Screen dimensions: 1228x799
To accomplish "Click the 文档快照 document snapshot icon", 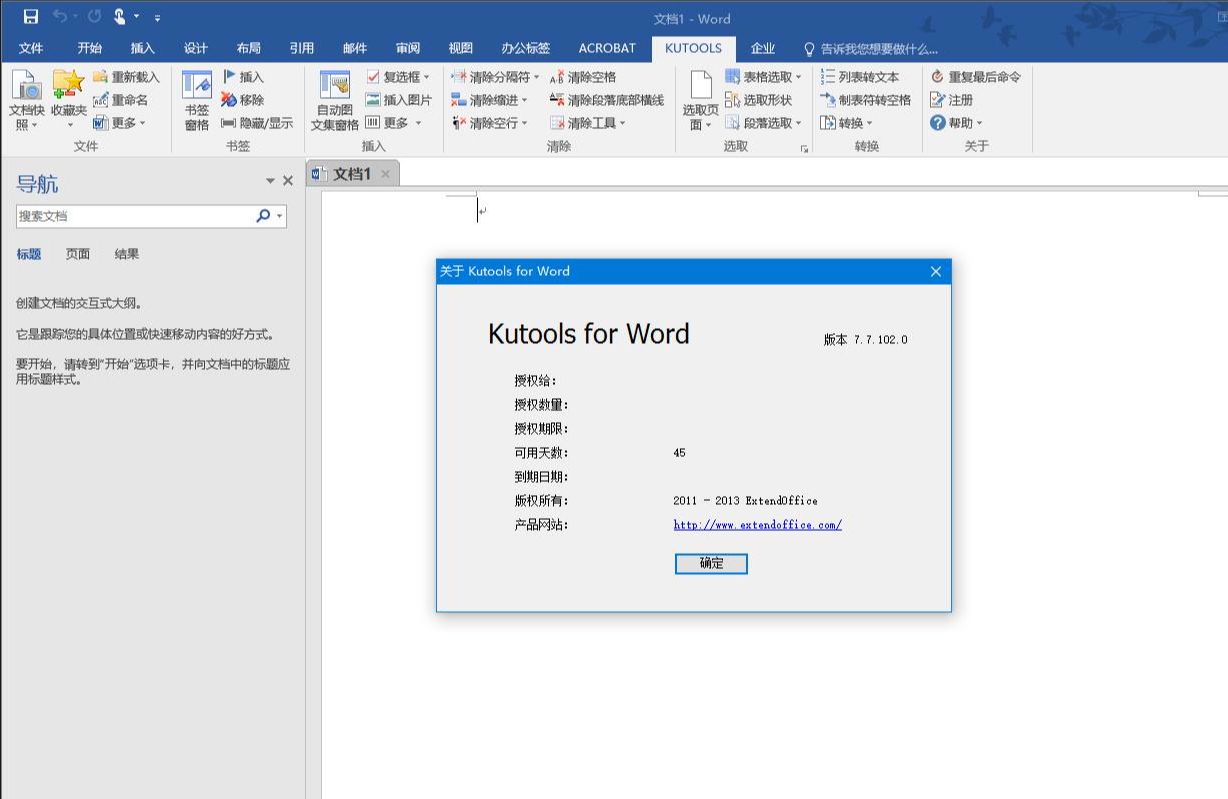I will tap(26, 86).
